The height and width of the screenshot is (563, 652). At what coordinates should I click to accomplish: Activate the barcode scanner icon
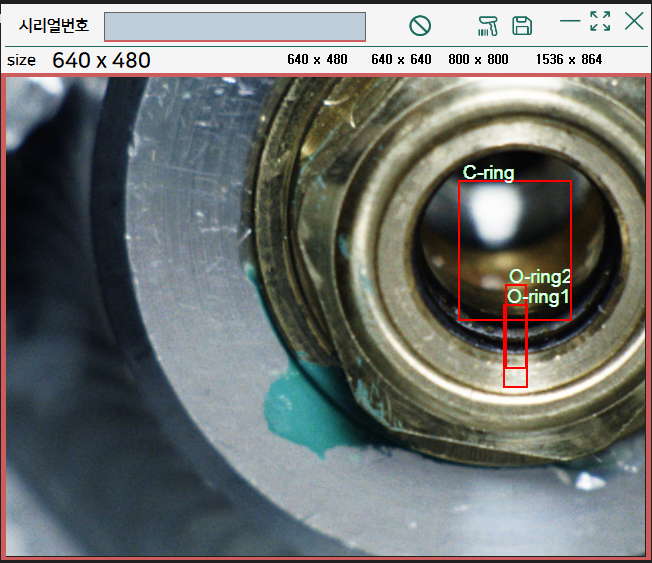(488, 26)
